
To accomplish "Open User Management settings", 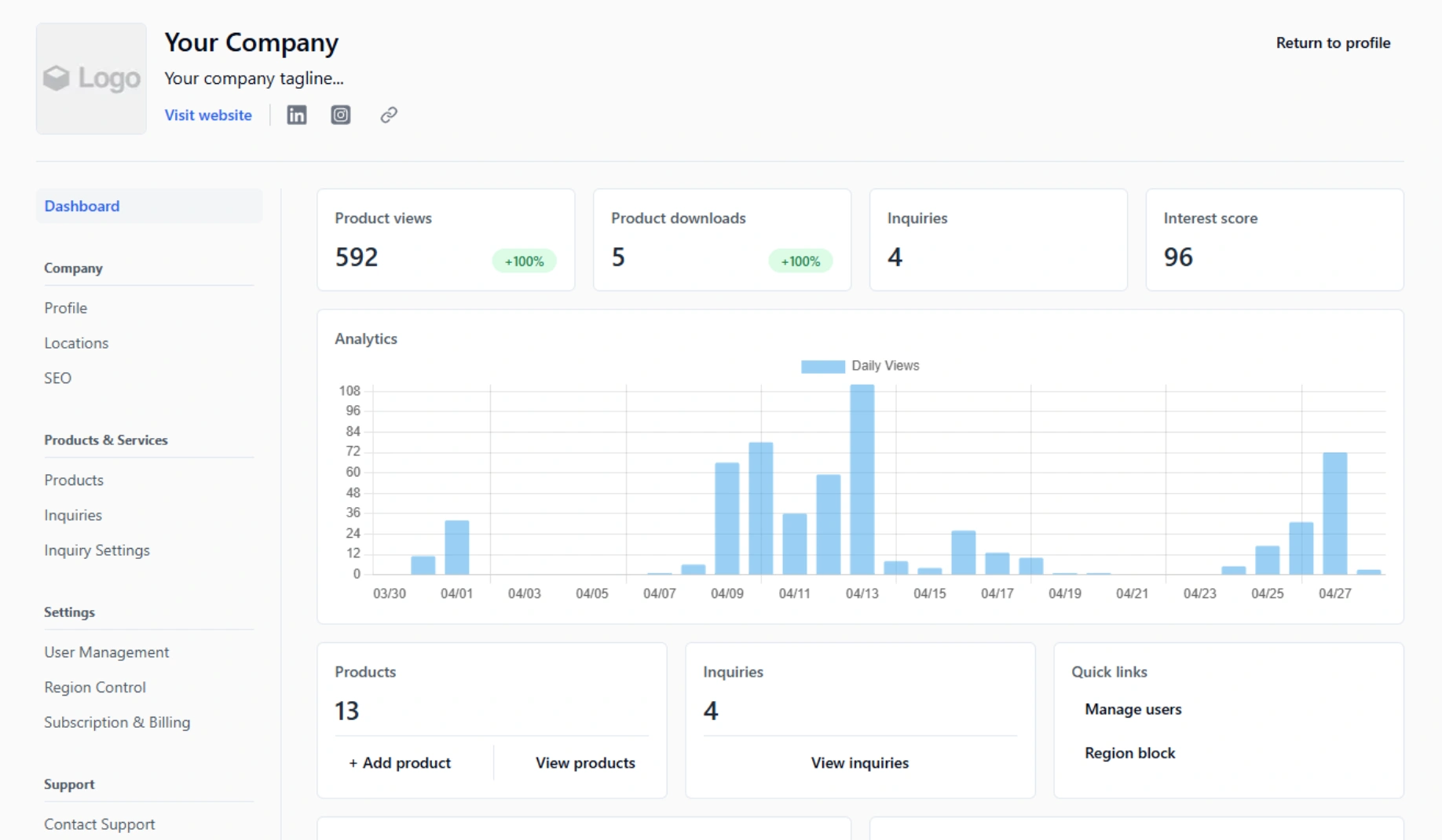I will pyautogui.click(x=107, y=652).
